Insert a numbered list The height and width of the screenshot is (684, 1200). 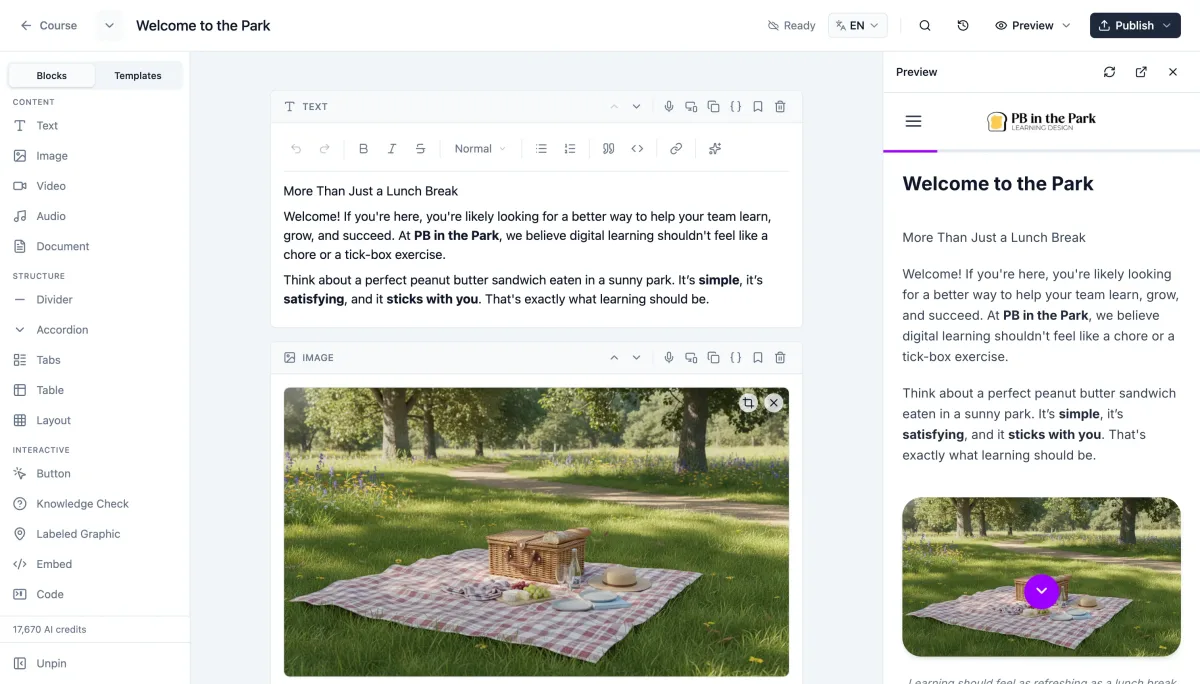(570, 148)
